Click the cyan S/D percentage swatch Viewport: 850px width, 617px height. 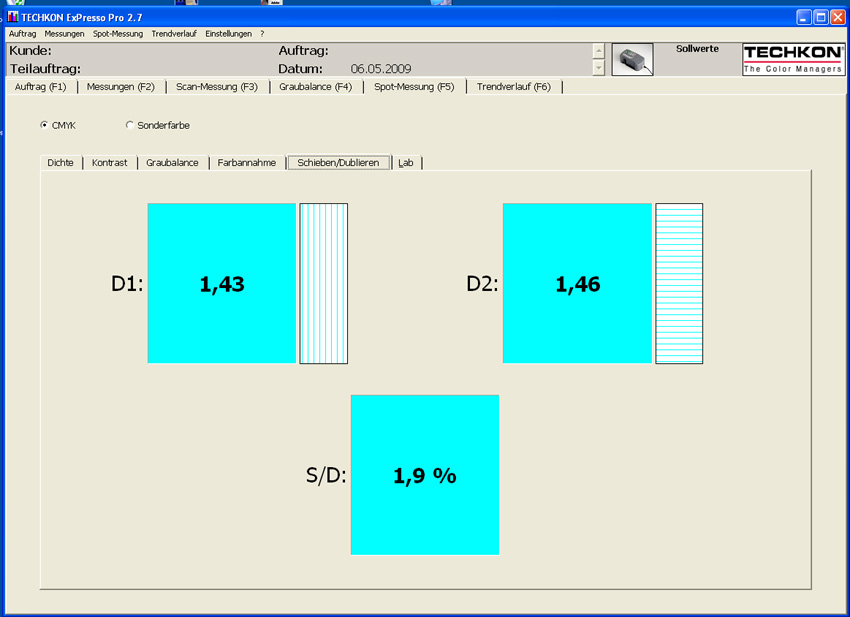pyautogui.click(x=425, y=475)
